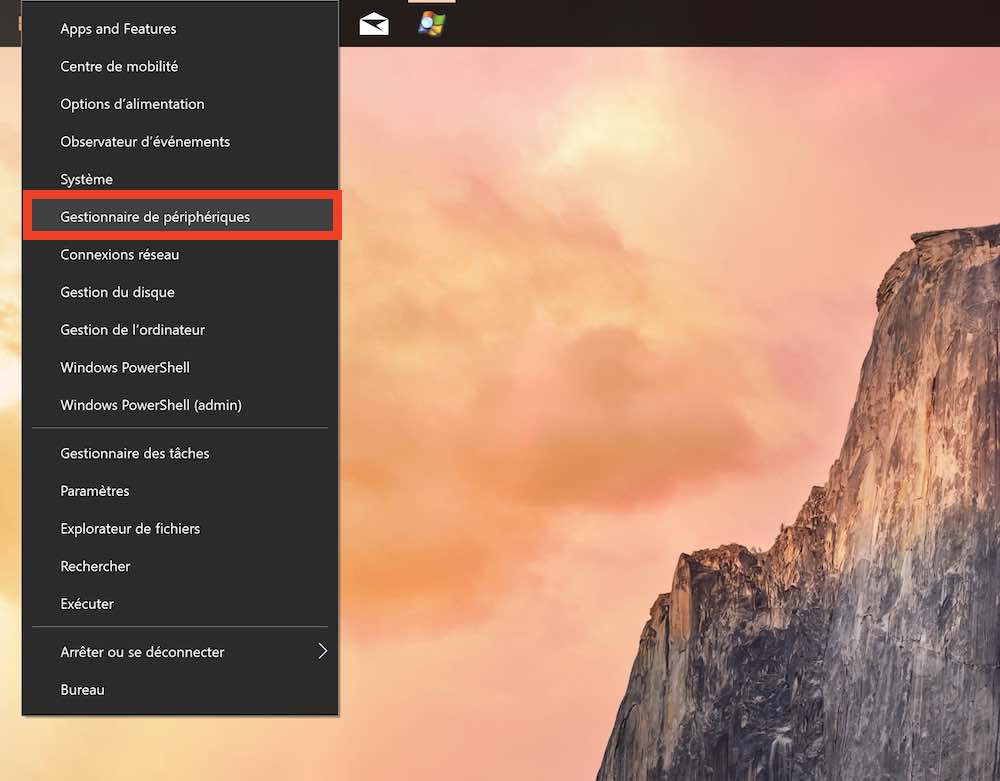Open Gestionnaire des tâches
Viewport: 1000px width, 781px height.
coord(180,453)
